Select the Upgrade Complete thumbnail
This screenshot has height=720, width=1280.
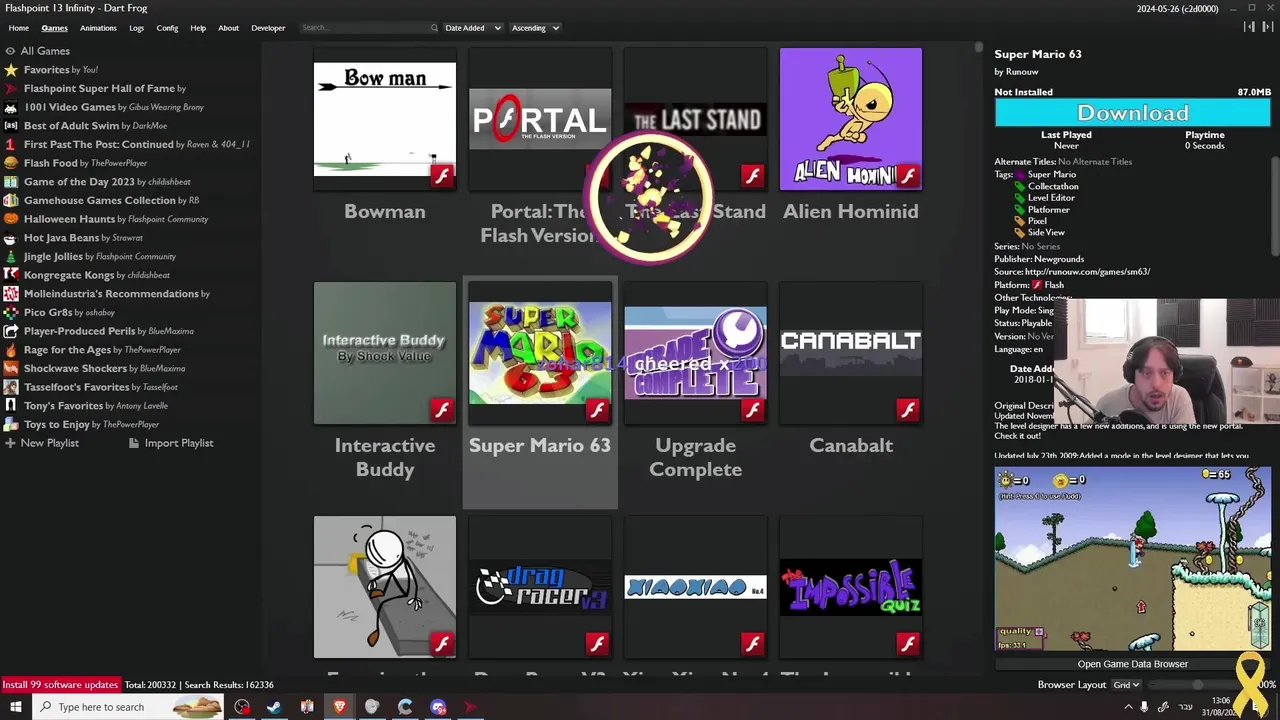pos(696,353)
